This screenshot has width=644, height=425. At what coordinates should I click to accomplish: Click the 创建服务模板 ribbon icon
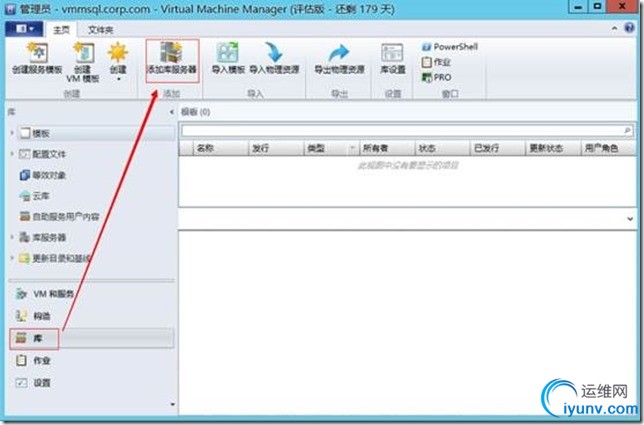(37, 59)
